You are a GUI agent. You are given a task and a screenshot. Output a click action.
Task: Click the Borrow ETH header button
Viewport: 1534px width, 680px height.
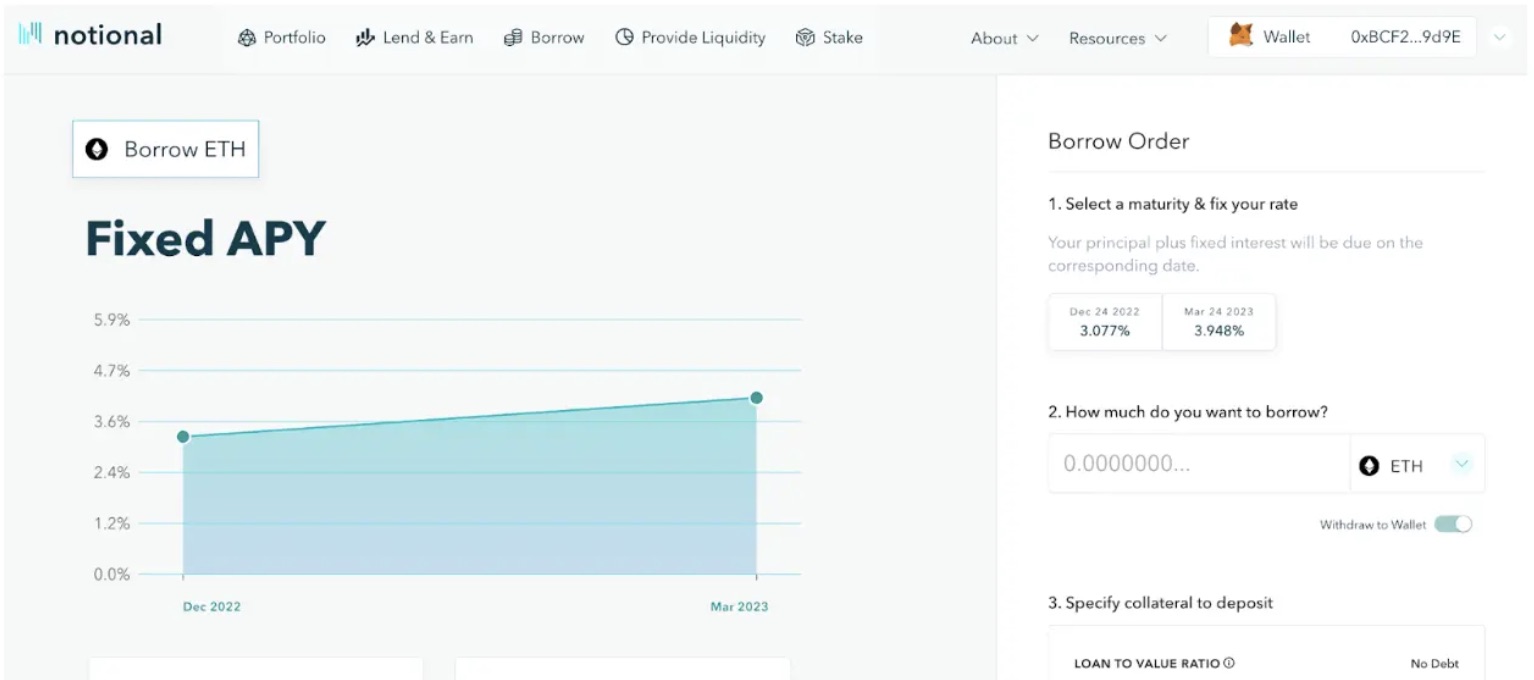[x=165, y=149]
